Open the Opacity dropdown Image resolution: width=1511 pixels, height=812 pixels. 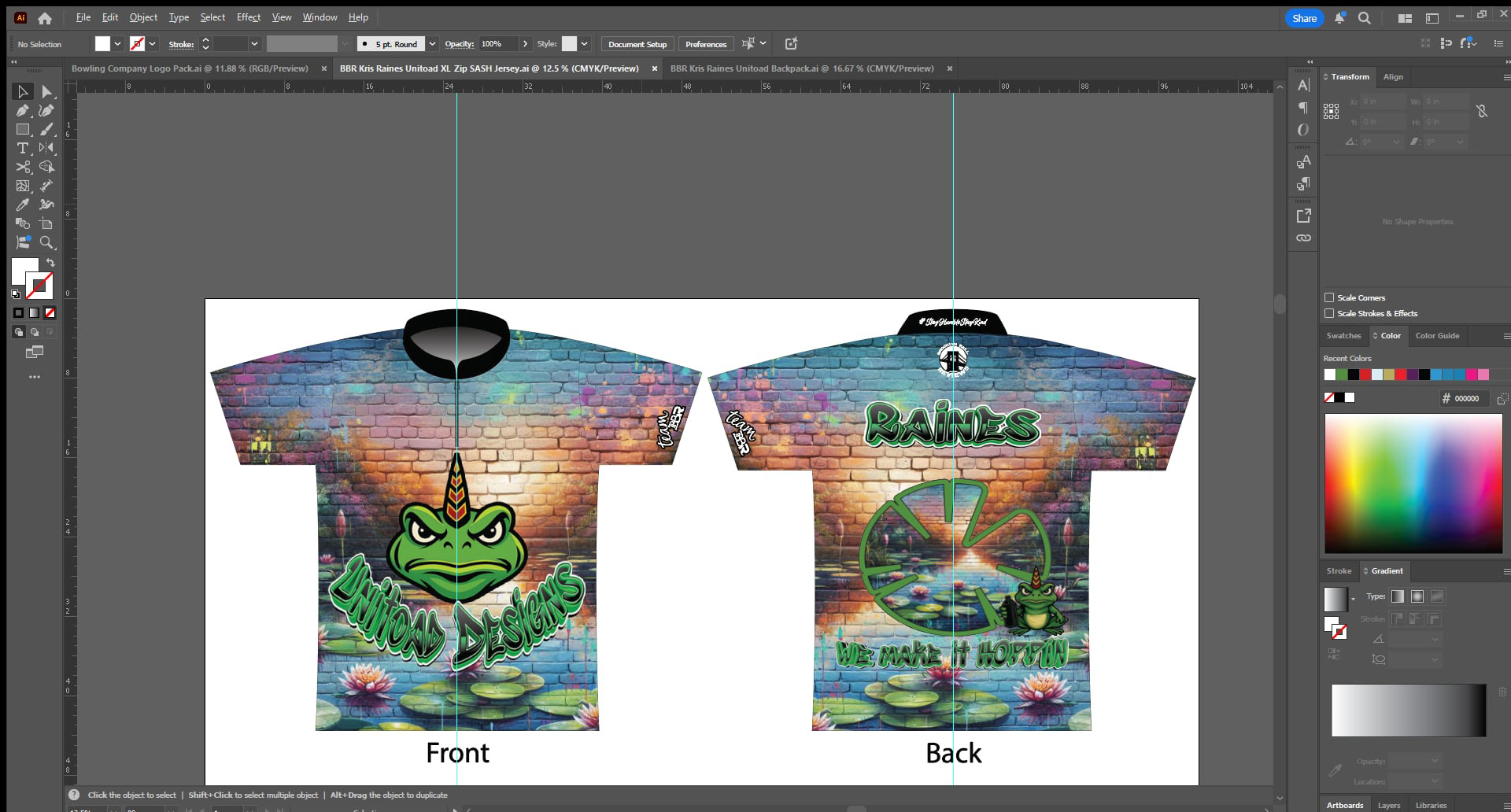525,44
